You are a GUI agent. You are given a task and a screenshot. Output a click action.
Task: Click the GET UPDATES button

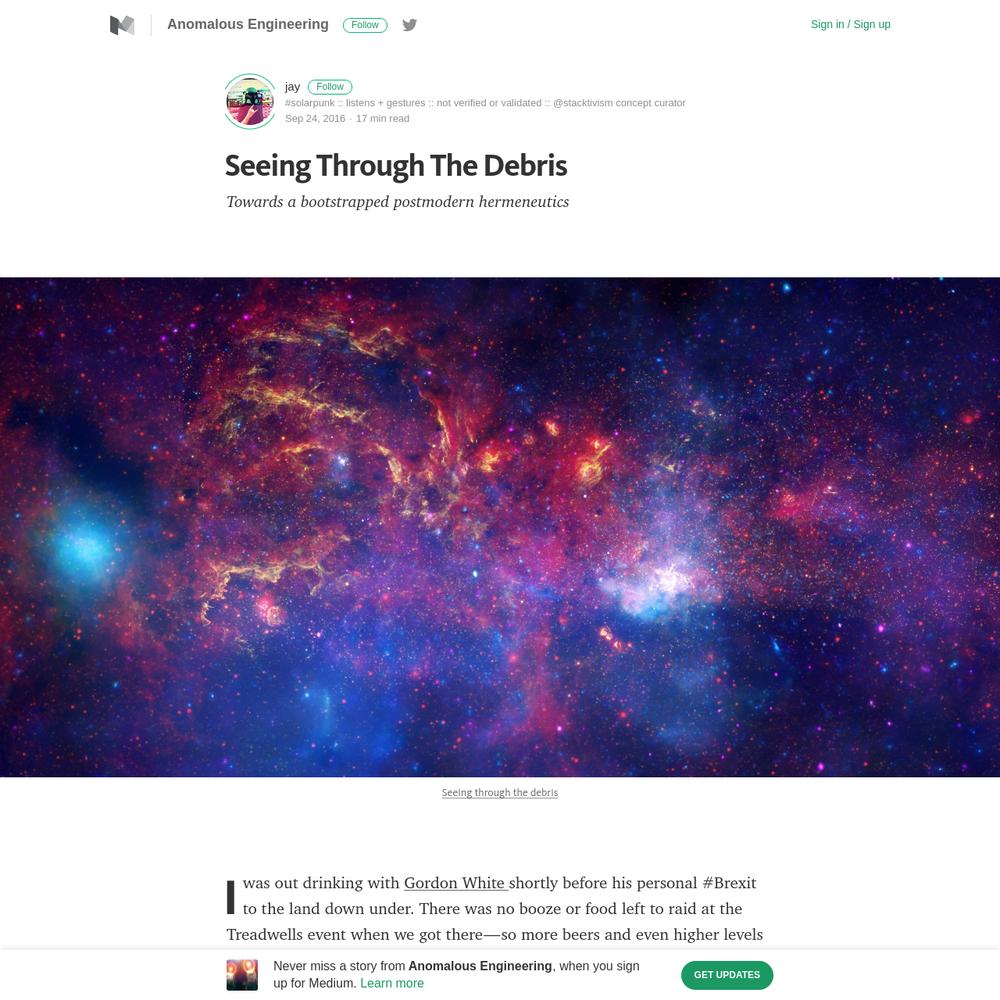point(727,974)
